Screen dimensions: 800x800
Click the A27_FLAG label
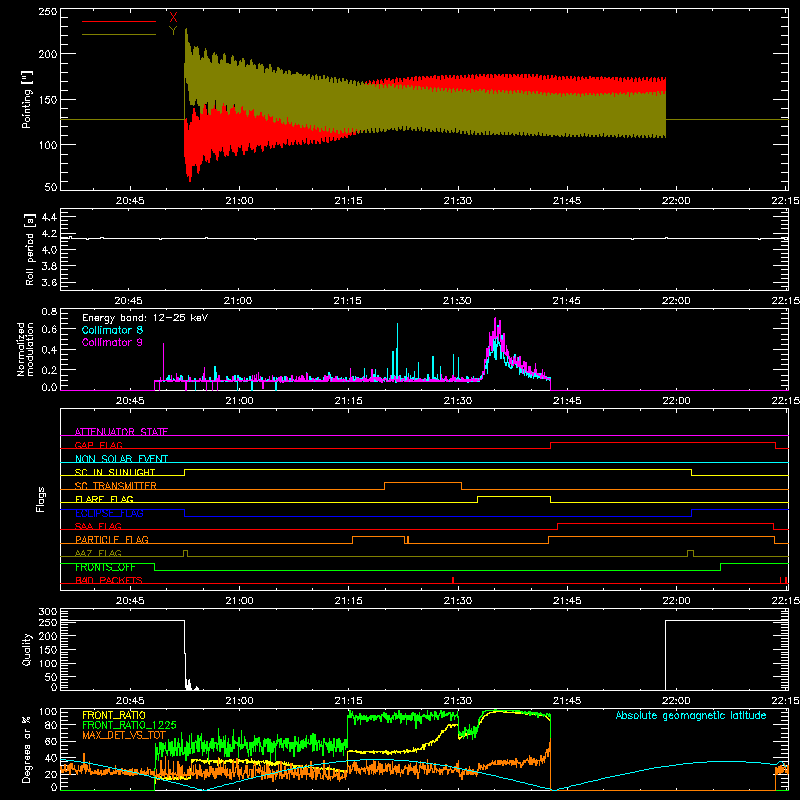pos(98,553)
